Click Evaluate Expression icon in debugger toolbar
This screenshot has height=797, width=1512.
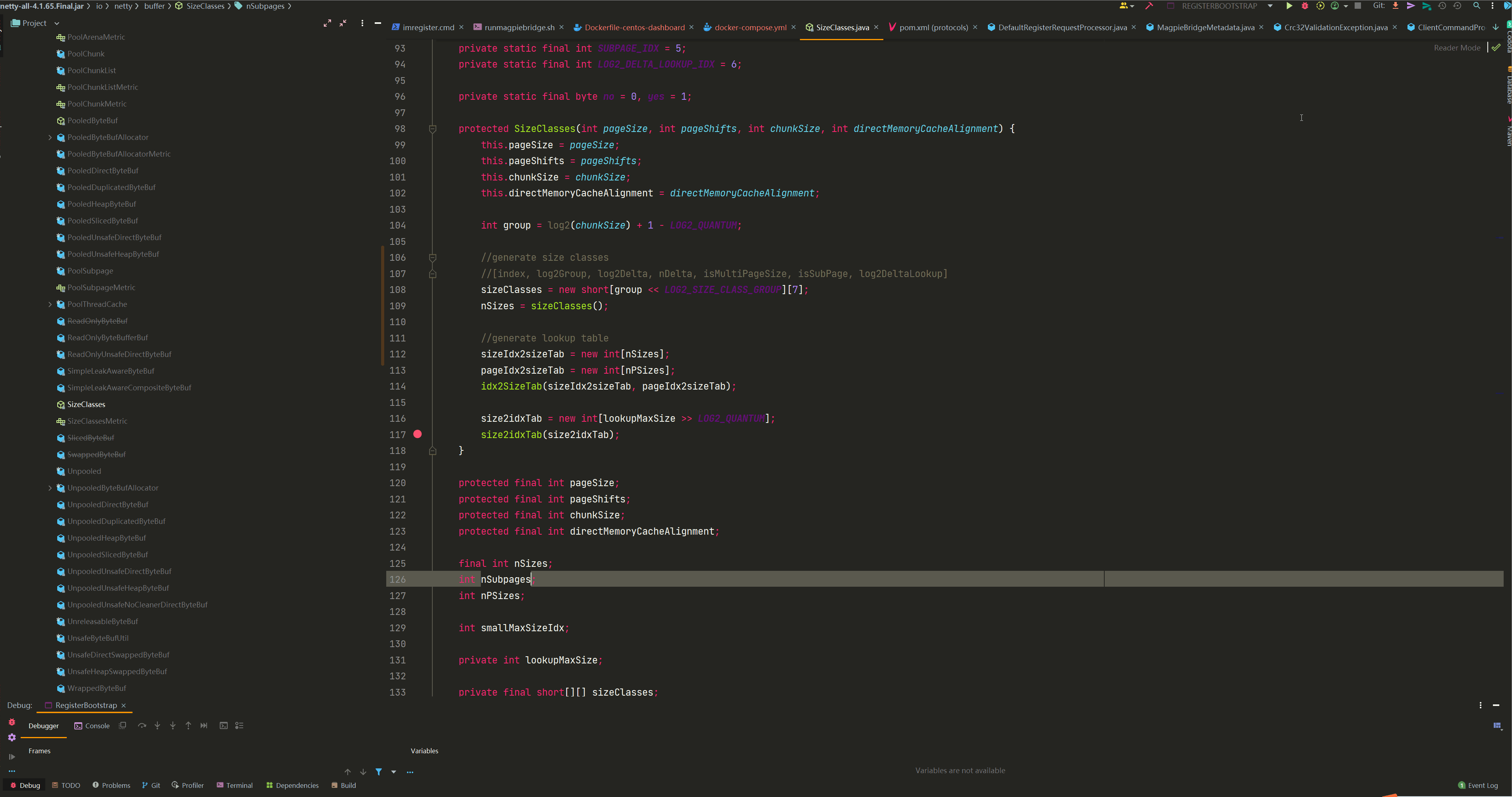click(x=224, y=726)
